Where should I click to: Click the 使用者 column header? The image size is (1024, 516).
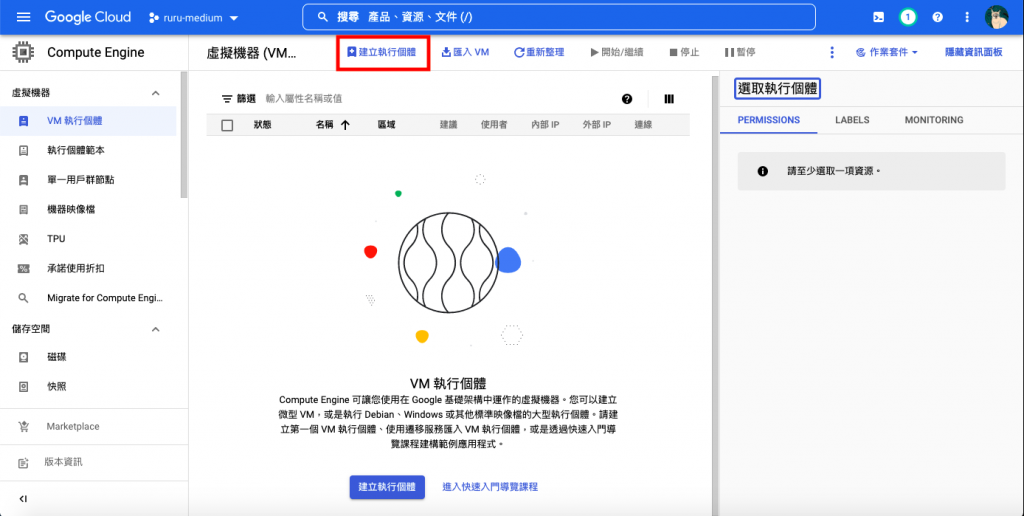[x=494, y=125]
